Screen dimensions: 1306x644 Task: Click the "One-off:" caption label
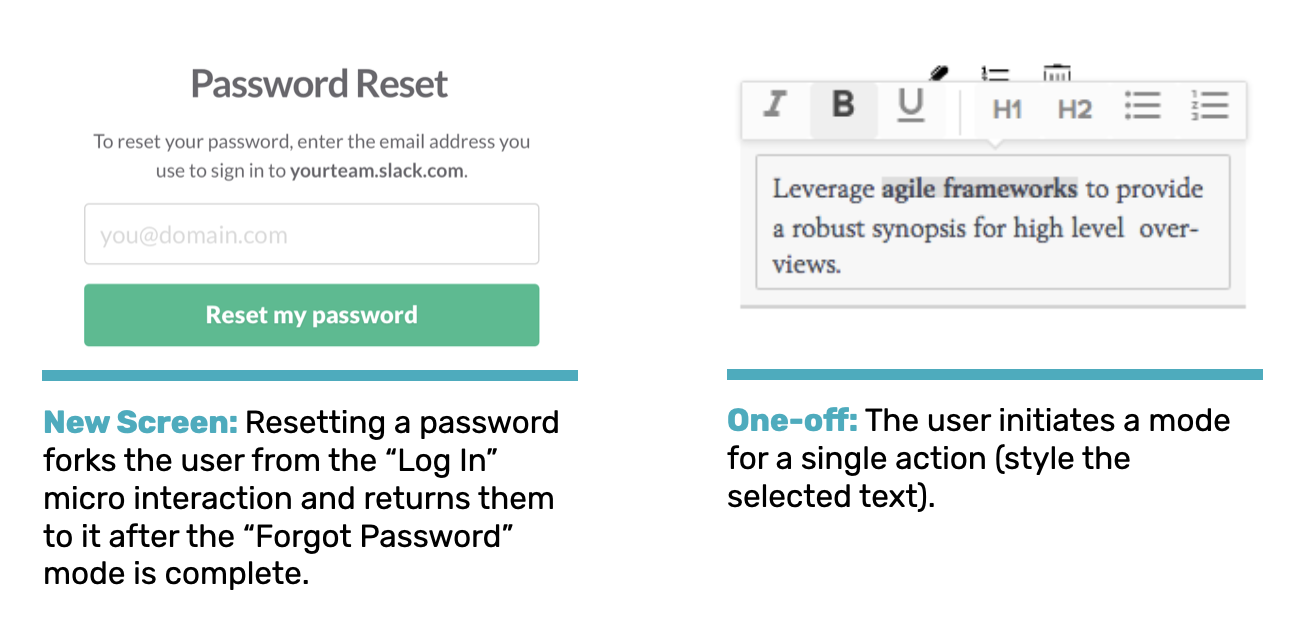[x=791, y=420]
